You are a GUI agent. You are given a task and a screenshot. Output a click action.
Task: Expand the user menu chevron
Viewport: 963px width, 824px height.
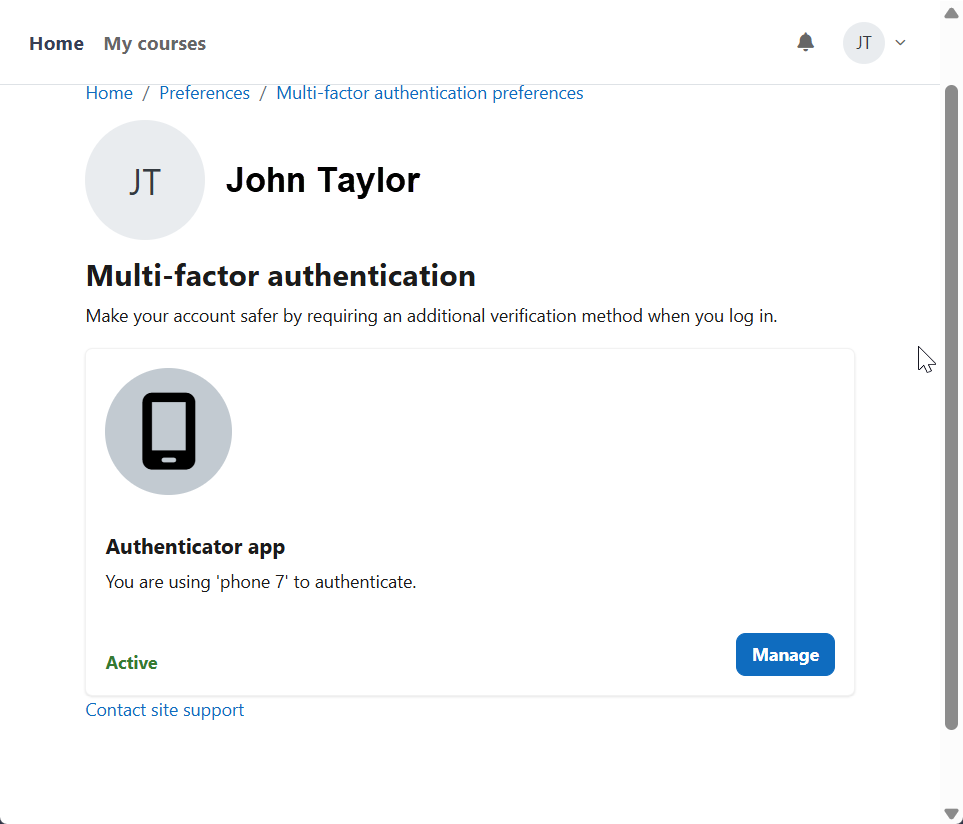point(900,43)
